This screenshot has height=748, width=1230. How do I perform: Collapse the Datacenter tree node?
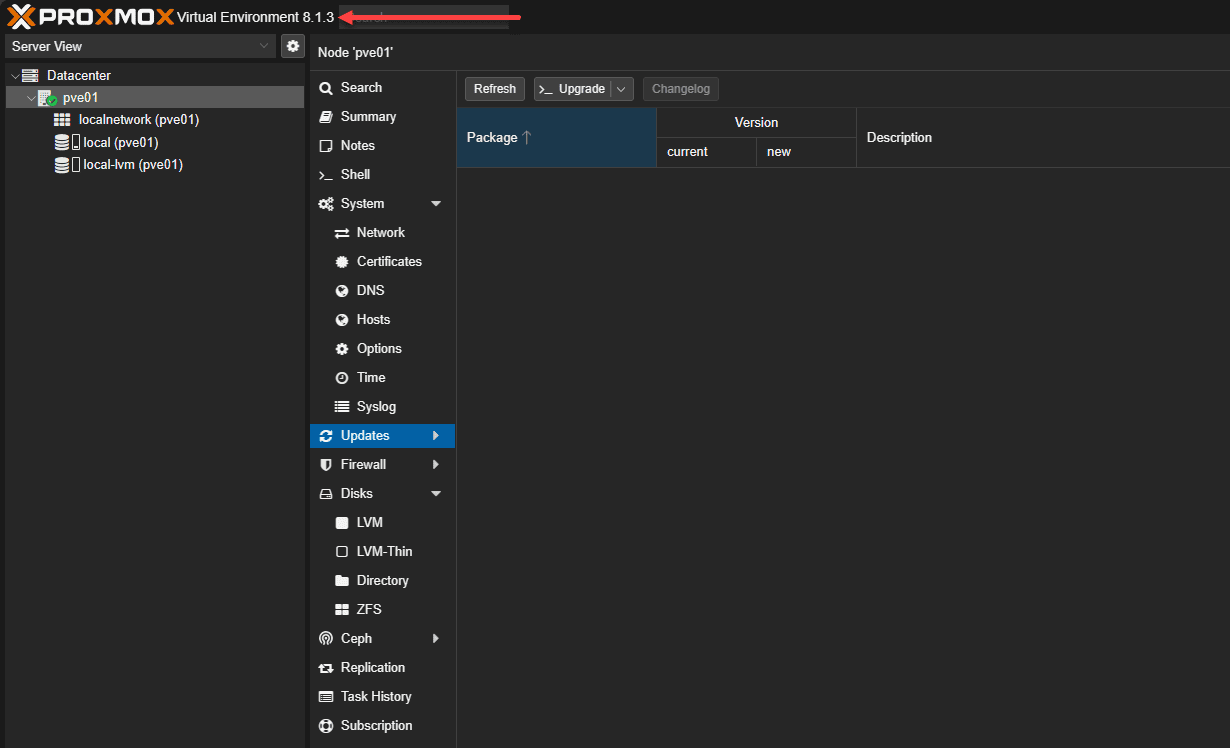[14, 76]
